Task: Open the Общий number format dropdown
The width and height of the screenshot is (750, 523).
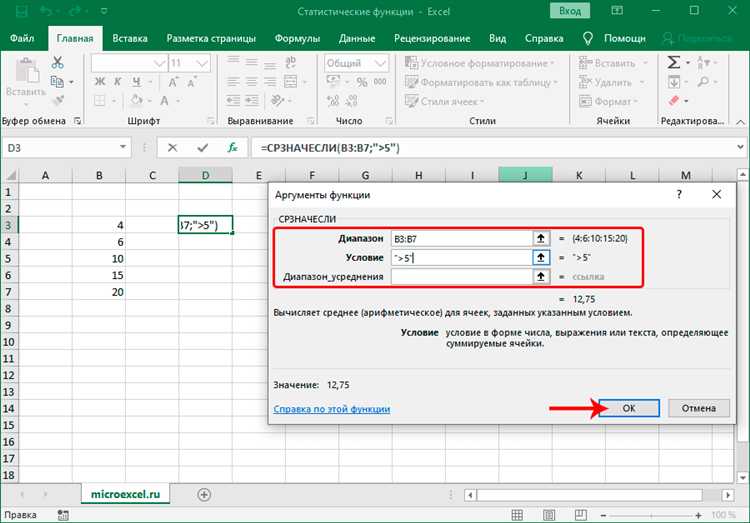Action: coord(380,63)
